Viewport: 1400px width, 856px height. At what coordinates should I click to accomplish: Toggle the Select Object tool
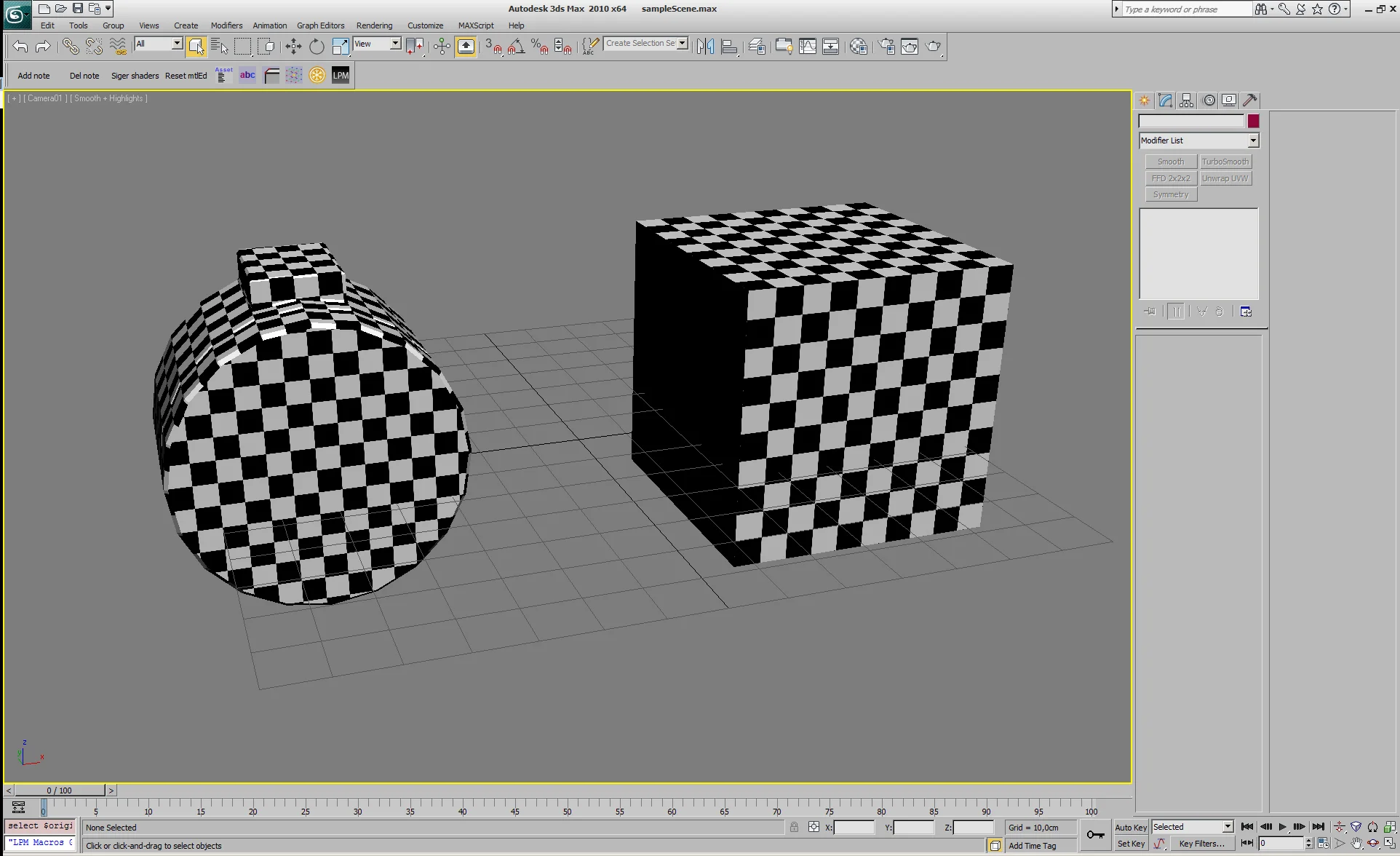196,47
